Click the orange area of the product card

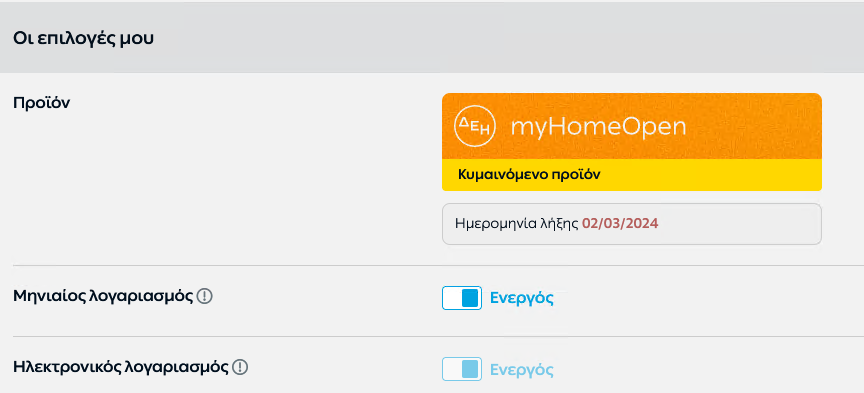coord(631,126)
